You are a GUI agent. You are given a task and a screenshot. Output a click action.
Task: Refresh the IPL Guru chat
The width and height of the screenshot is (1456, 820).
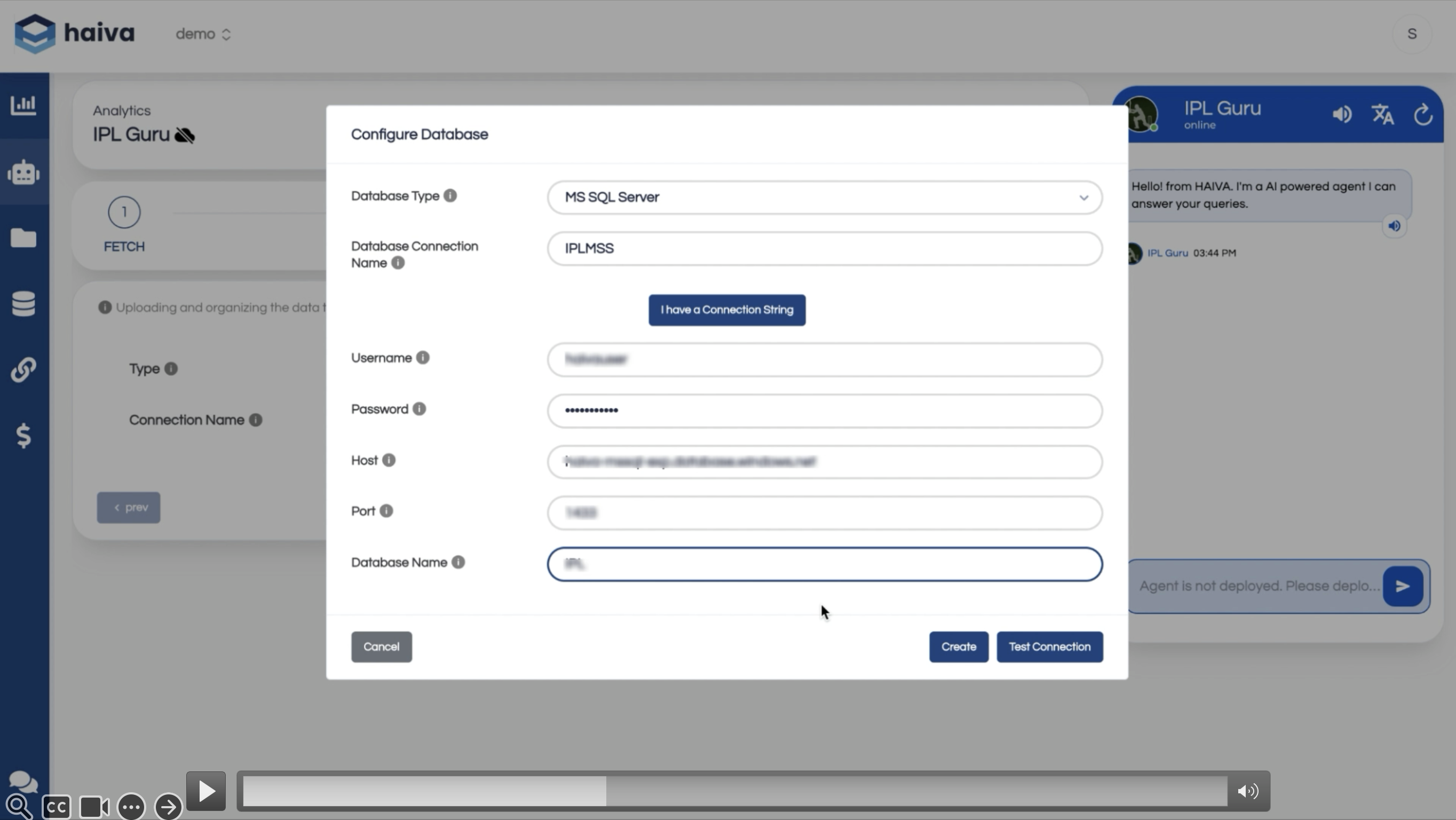[1423, 115]
